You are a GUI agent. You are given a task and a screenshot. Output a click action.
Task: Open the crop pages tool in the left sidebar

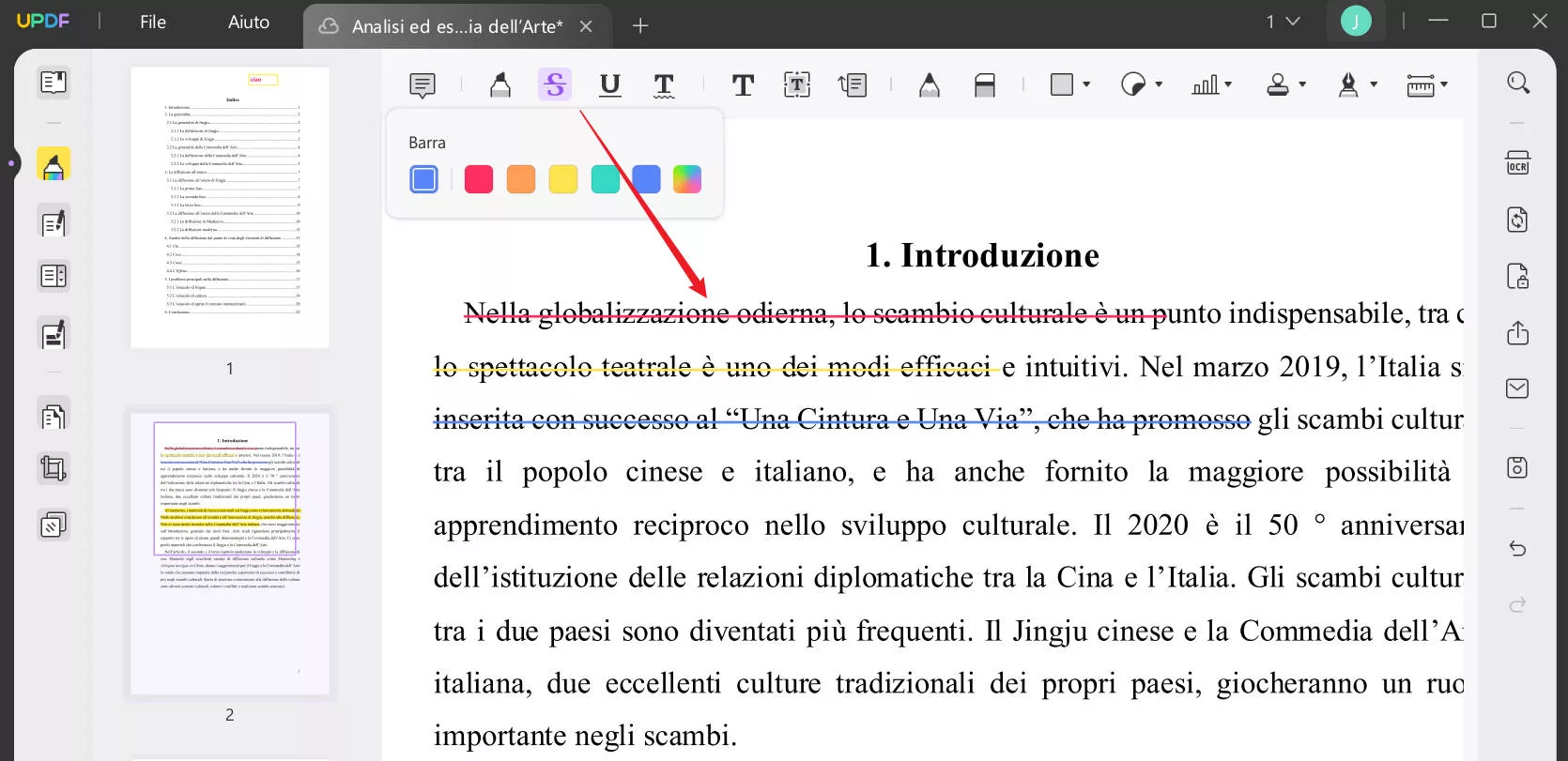54,467
